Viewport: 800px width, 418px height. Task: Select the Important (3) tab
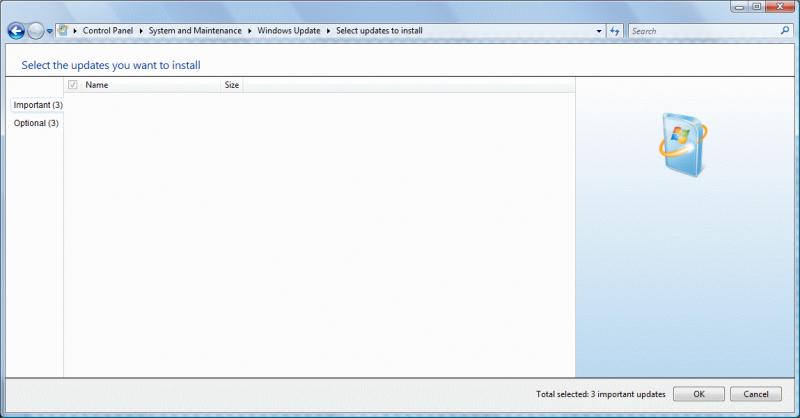38,105
